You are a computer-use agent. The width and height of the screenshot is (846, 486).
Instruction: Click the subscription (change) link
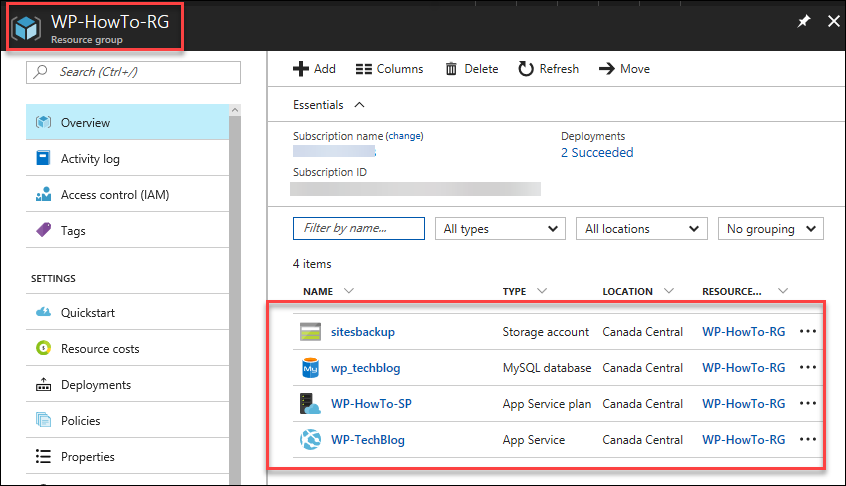(405, 136)
